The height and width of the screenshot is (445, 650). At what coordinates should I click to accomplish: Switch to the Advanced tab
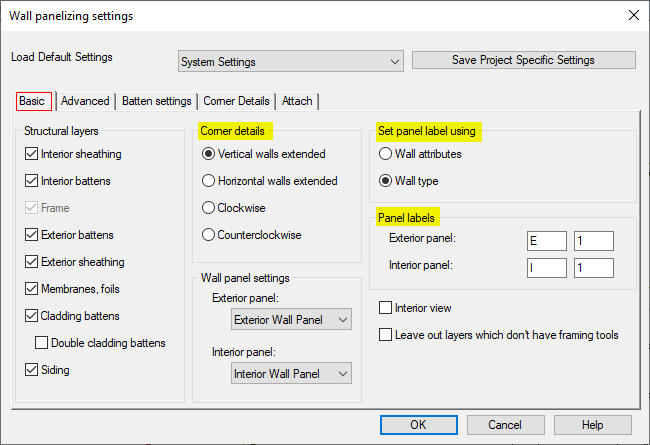coord(85,101)
